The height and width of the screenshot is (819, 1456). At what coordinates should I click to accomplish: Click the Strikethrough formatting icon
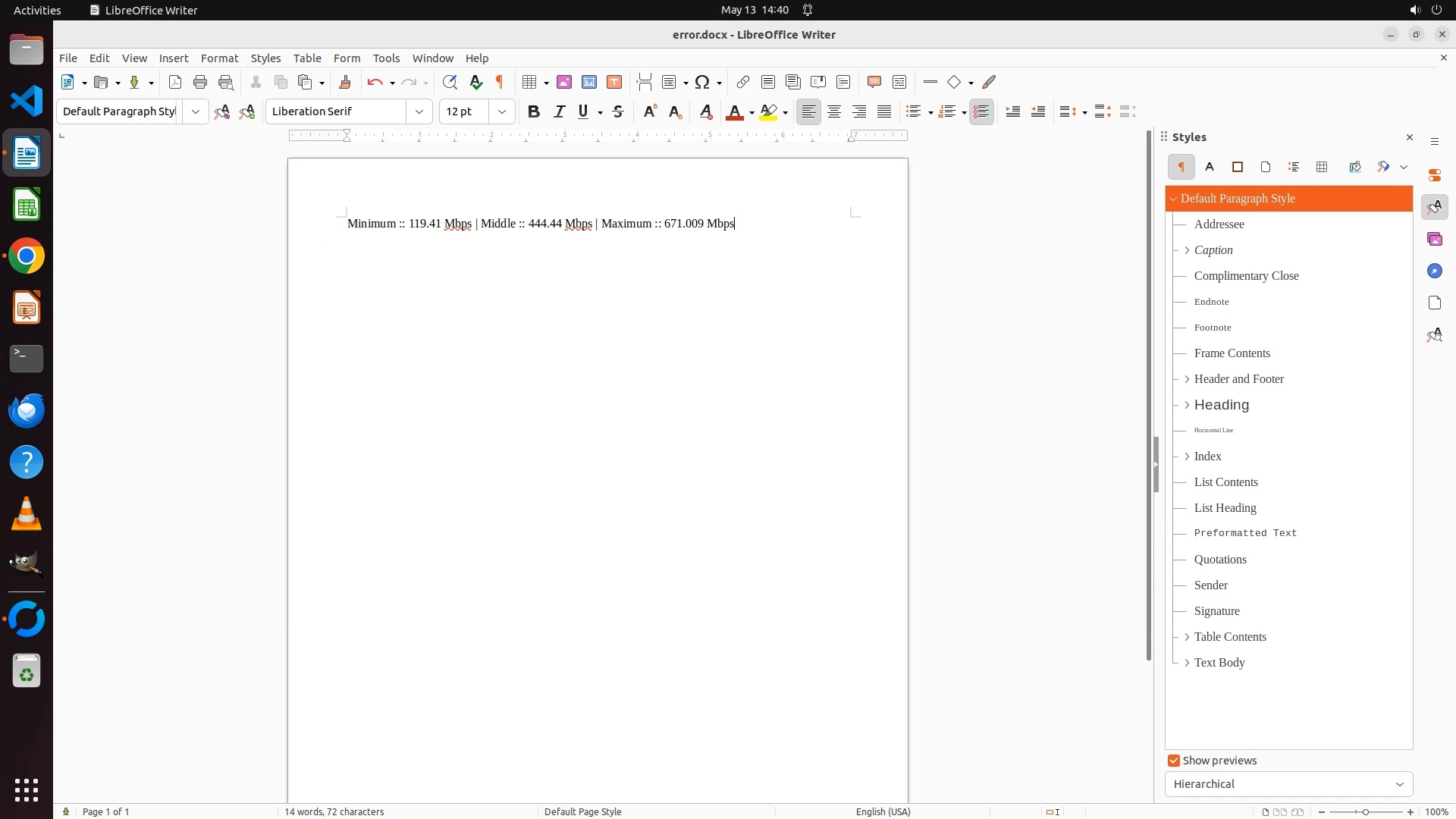pyautogui.click(x=618, y=111)
